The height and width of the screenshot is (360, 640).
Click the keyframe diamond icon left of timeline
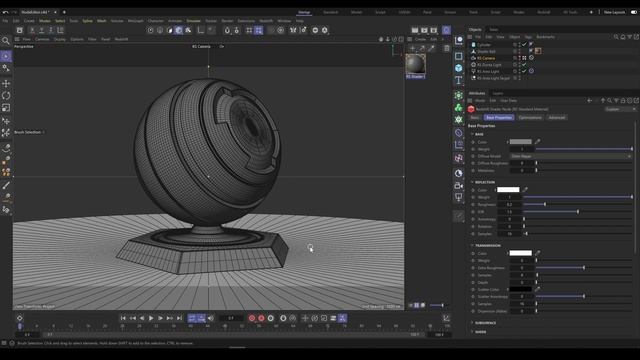20,318
